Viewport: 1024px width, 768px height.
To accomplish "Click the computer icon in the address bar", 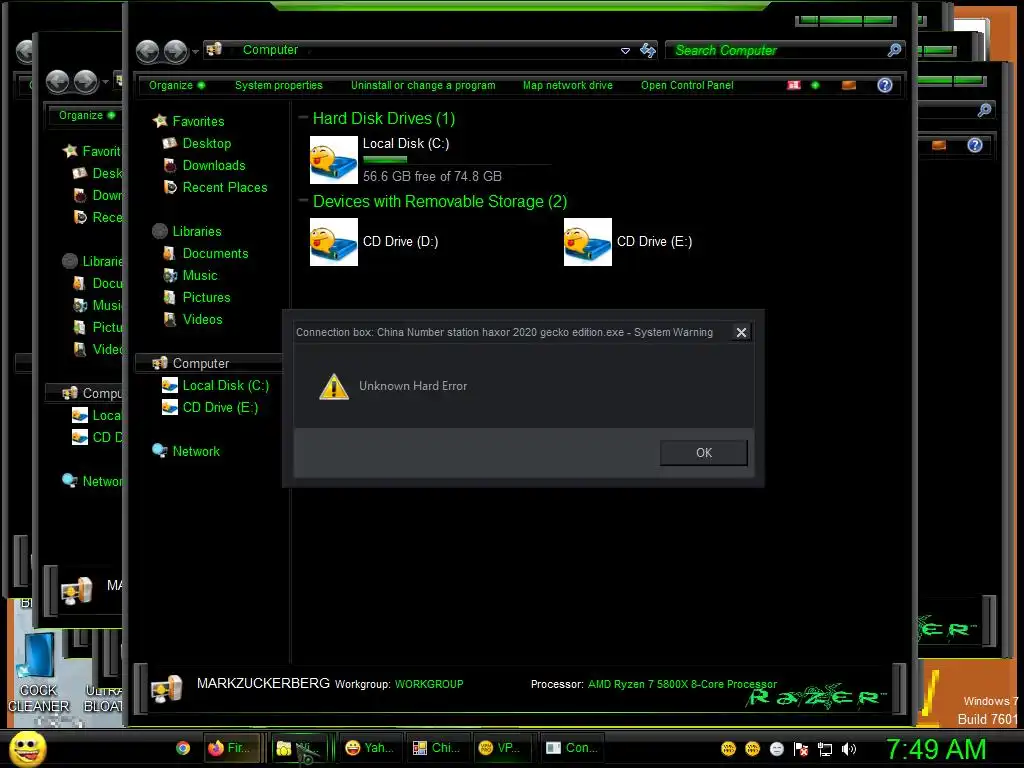I will click(x=214, y=50).
